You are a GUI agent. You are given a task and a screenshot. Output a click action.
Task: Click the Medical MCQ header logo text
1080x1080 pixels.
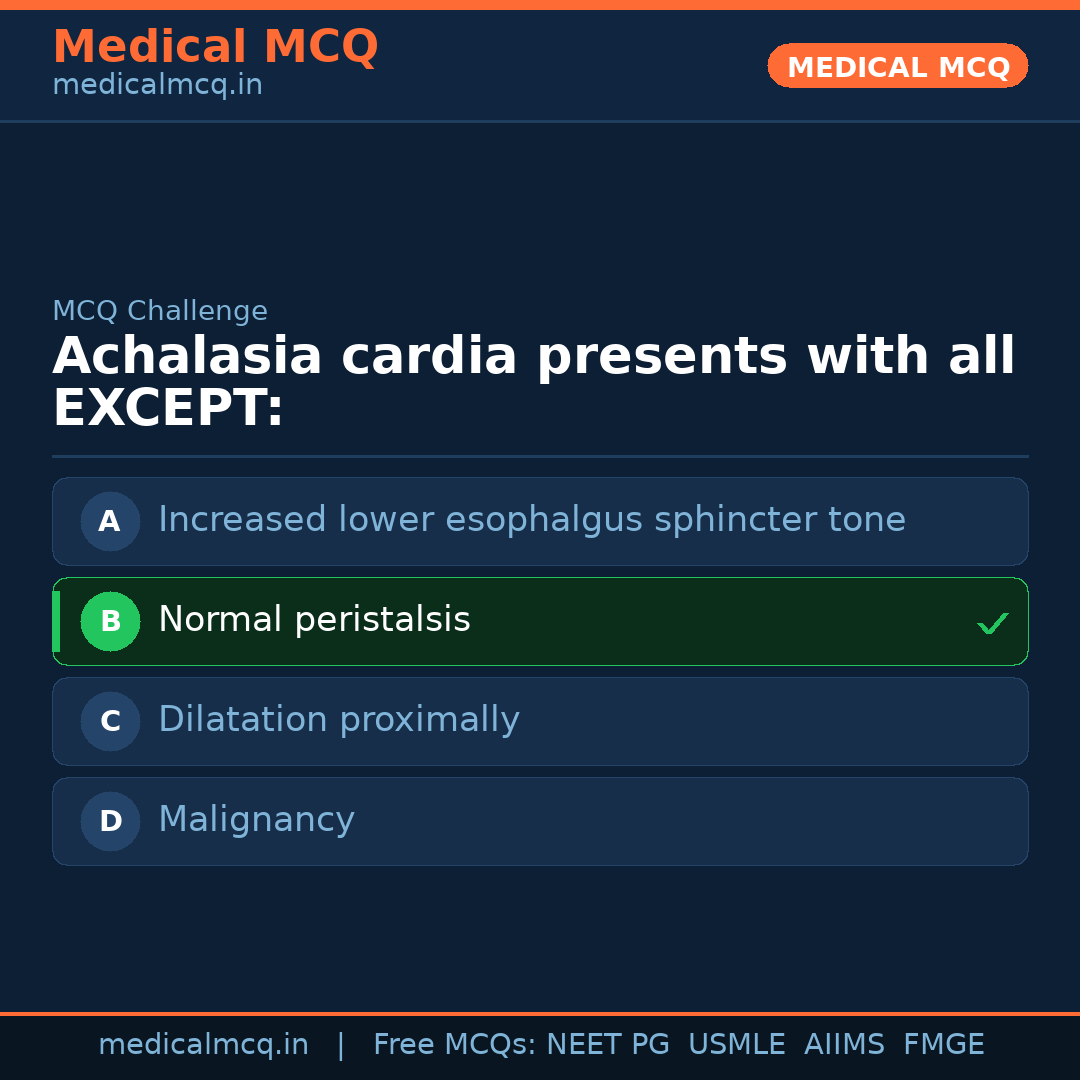[215, 46]
